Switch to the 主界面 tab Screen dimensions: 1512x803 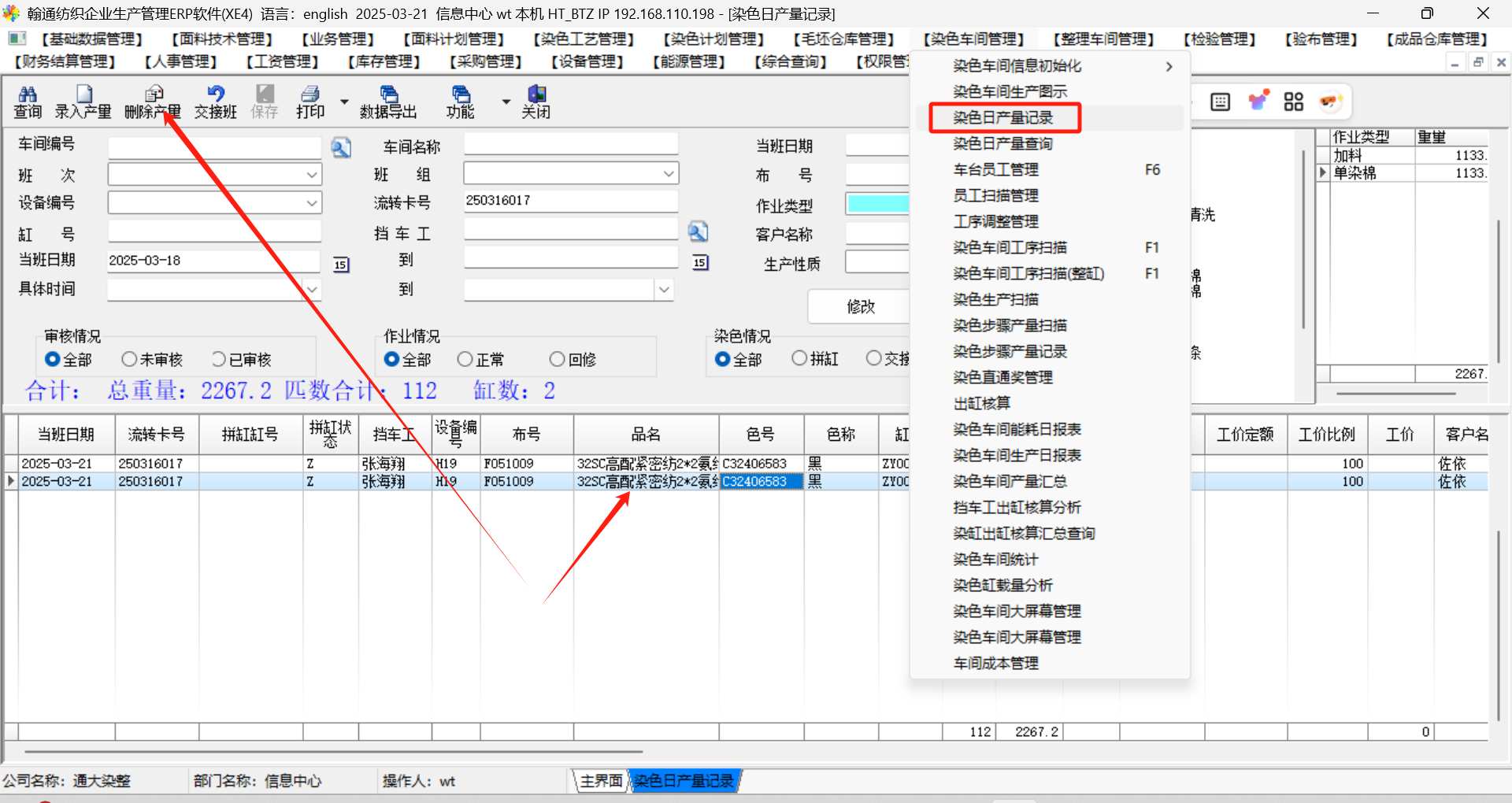(602, 781)
